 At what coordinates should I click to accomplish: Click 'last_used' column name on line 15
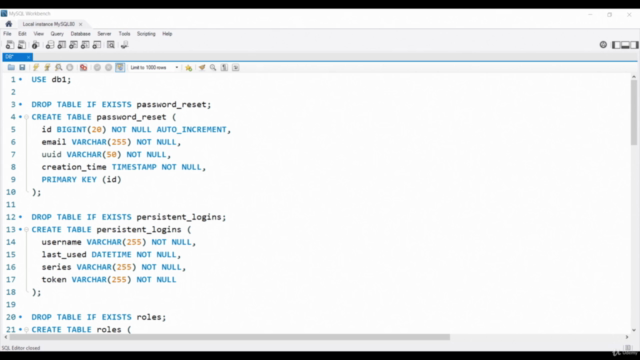[64, 255]
